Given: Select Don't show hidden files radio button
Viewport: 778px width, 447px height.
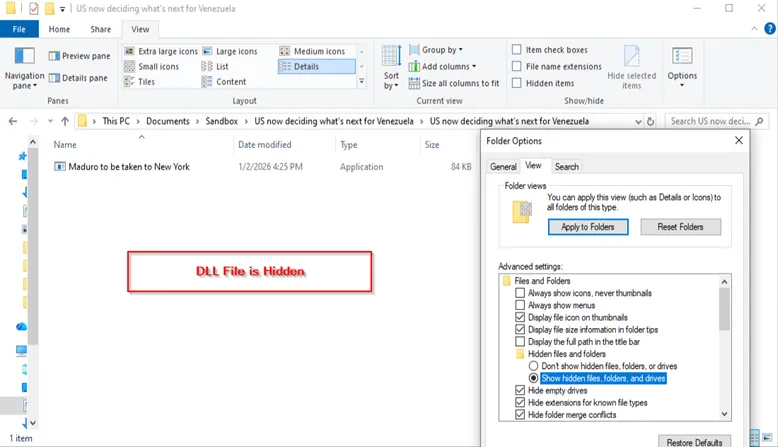Looking at the screenshot, I should (533, 366).
